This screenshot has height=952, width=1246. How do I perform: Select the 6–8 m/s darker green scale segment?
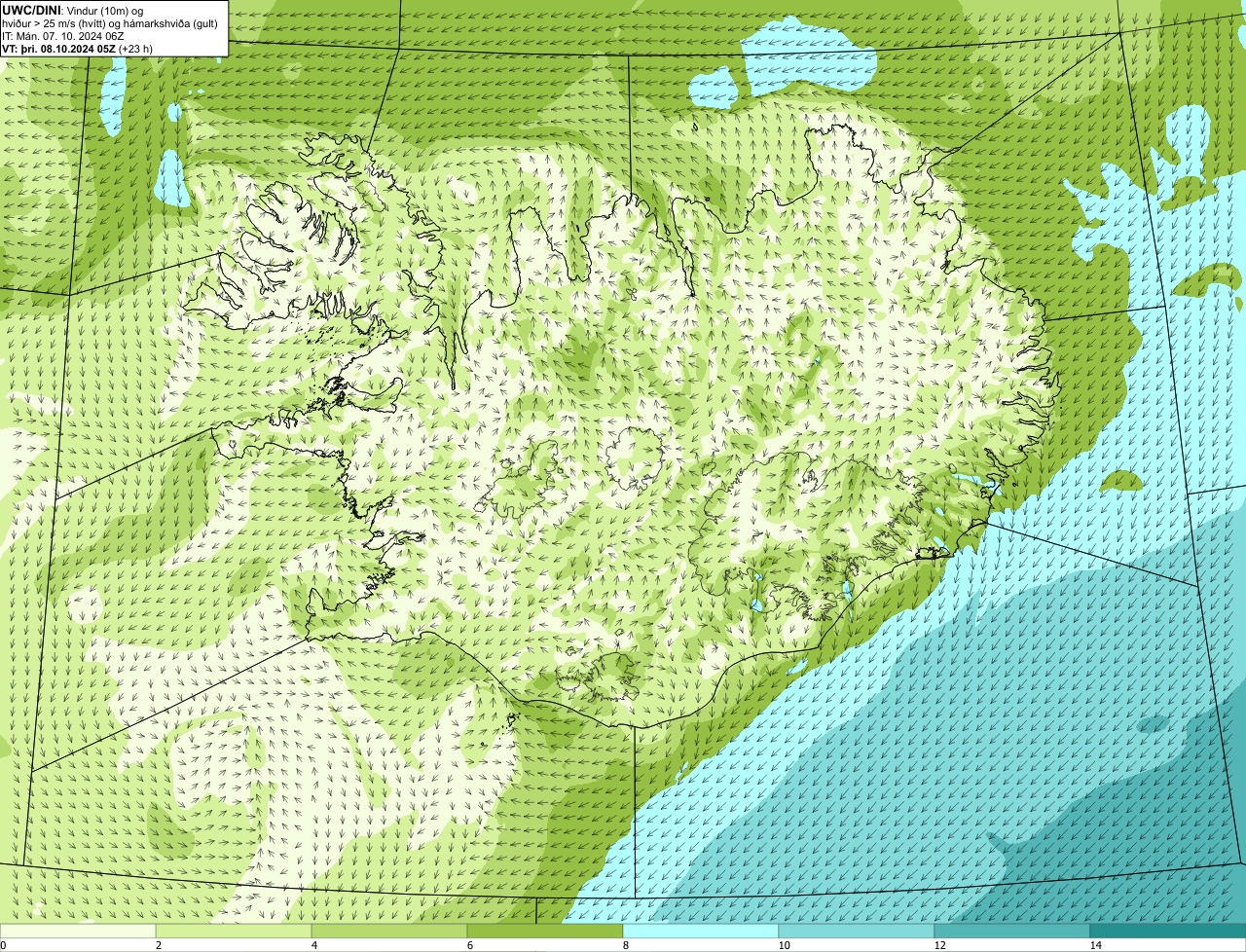(545, 931)
